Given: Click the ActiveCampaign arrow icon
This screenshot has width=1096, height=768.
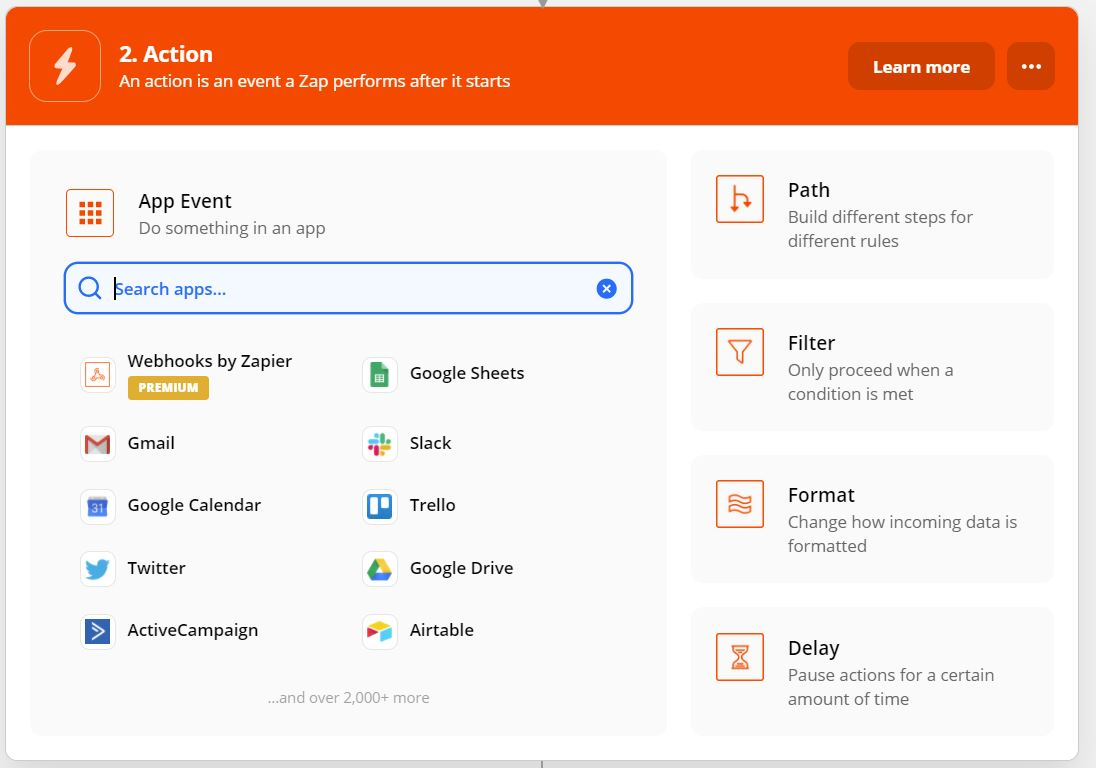Looking at the screenshot, I should click(98, 631).
